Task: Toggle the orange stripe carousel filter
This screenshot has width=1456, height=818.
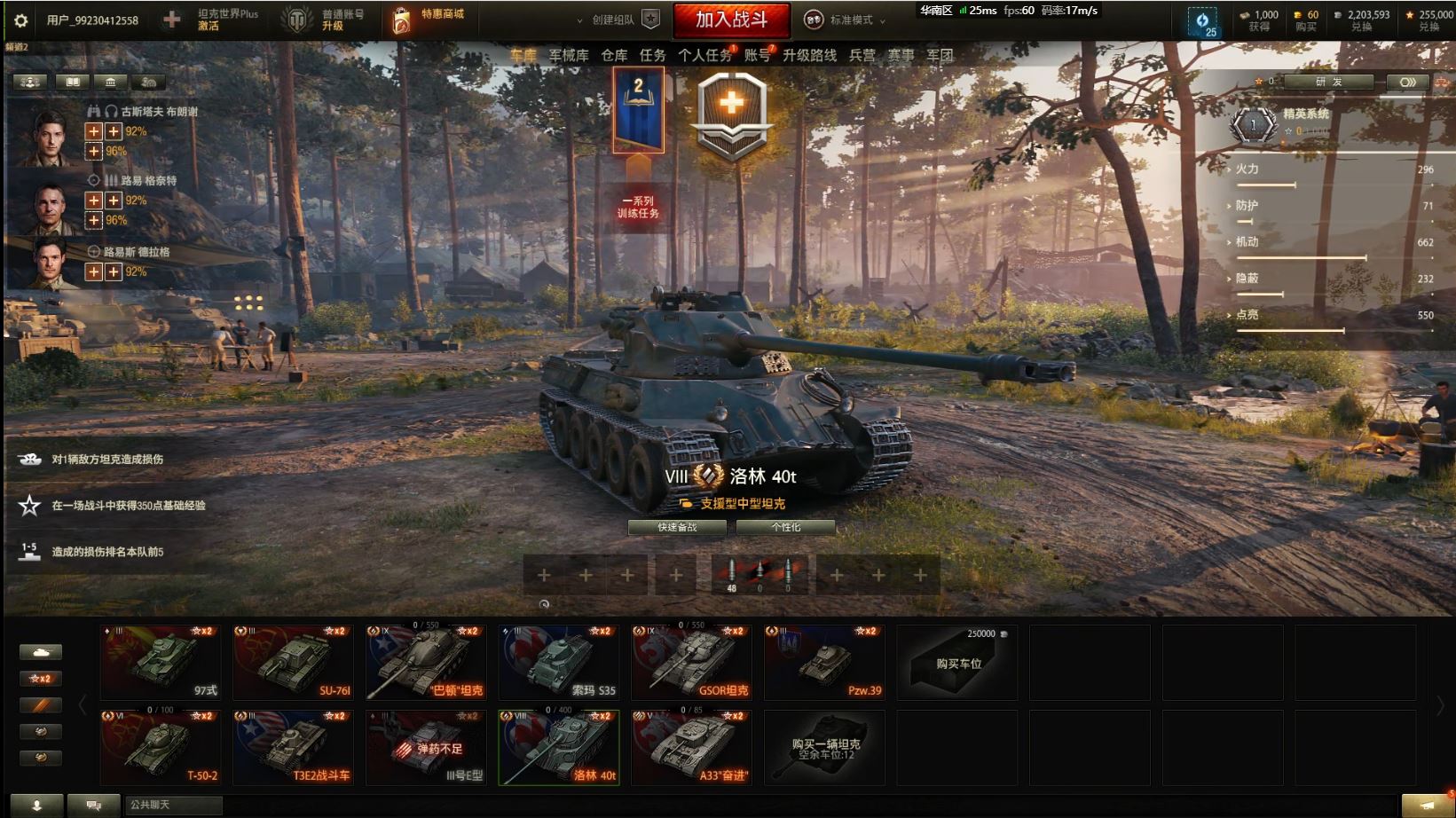Action: pyautogui.click(x=41, y=705)
